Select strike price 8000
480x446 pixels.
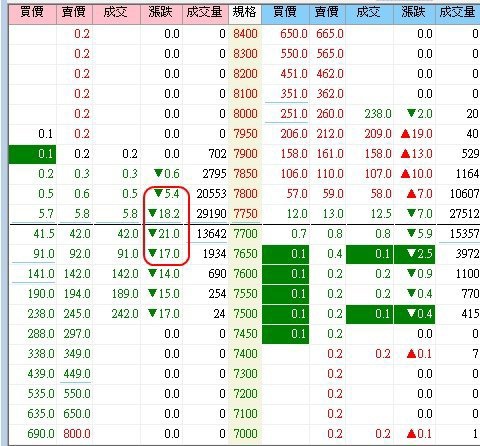click(x=245, y=114)
